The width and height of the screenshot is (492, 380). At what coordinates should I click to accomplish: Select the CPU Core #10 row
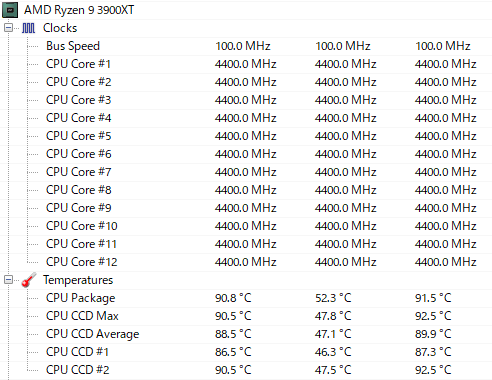[x=246, y=226]
